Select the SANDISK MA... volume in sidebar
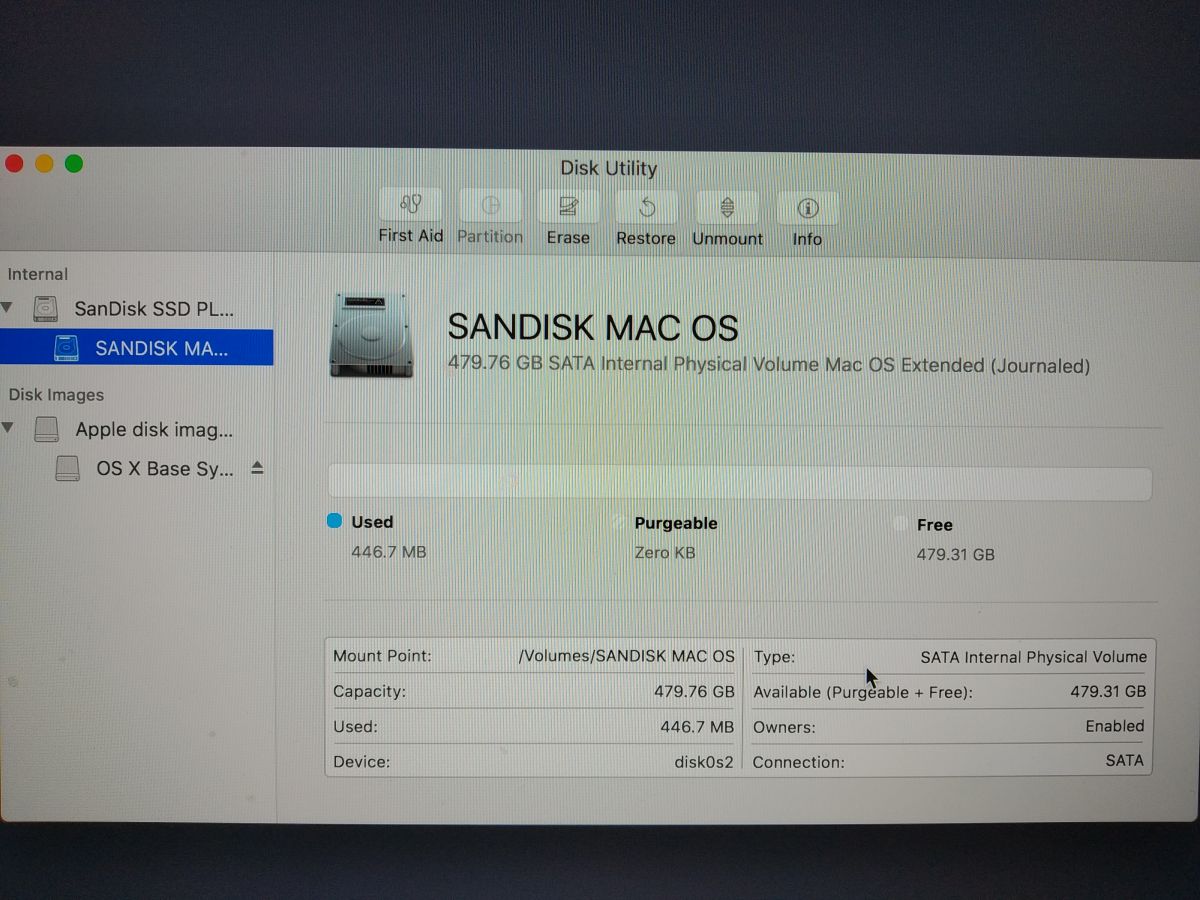The width and height of the screenshot is (1200, 900). pos(136,348)
